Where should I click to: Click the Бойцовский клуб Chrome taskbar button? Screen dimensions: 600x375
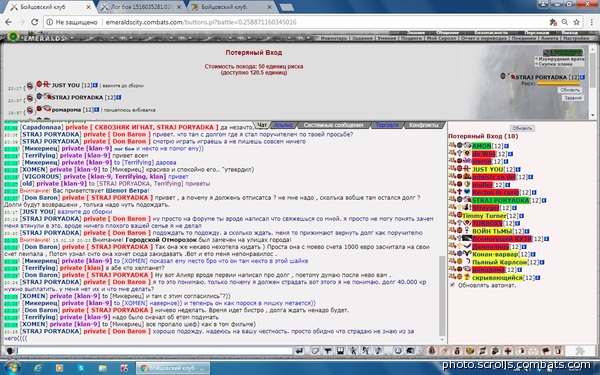[x=173, y=368]
